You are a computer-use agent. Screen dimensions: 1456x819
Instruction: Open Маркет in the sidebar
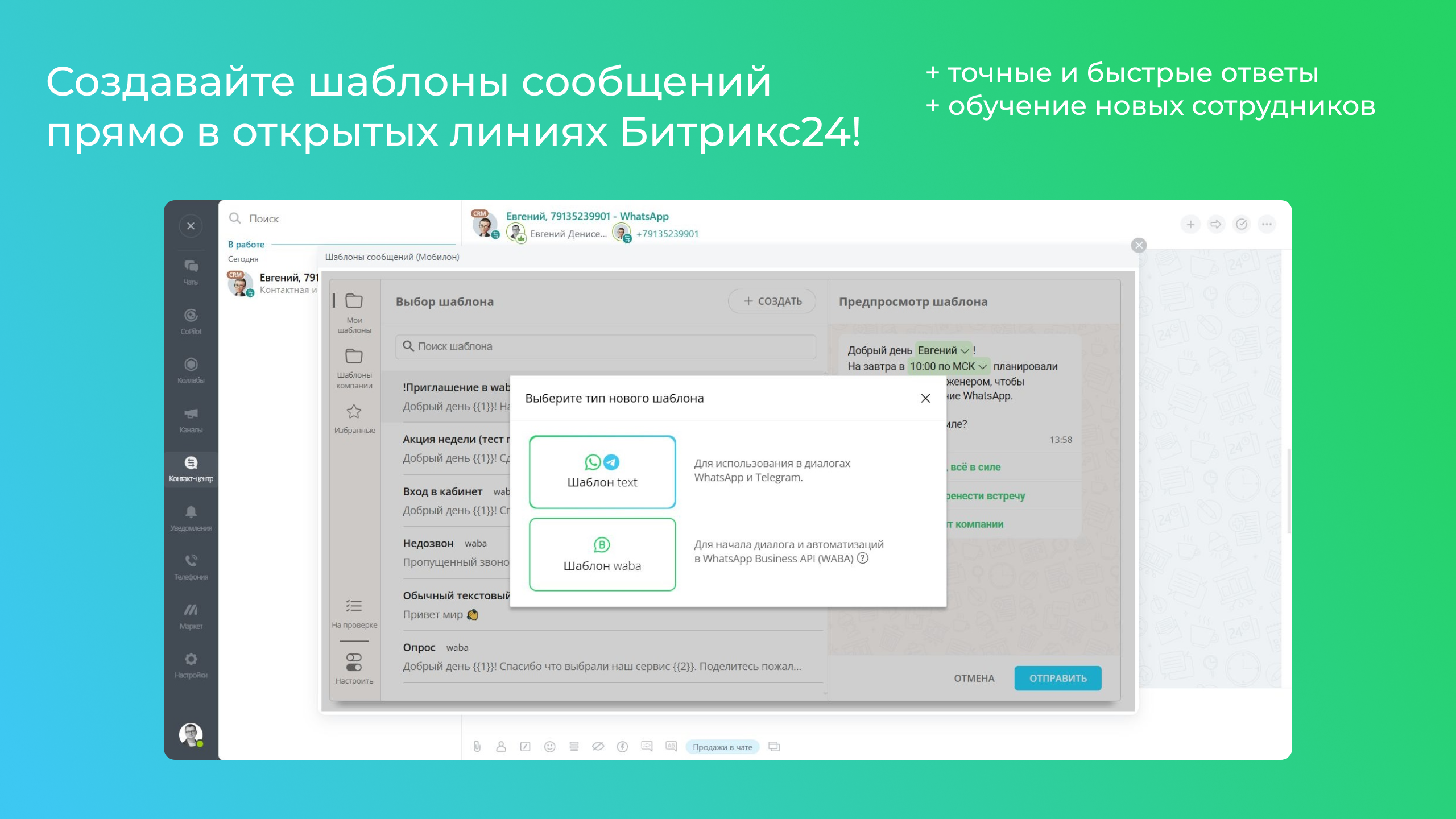point(191,615)
